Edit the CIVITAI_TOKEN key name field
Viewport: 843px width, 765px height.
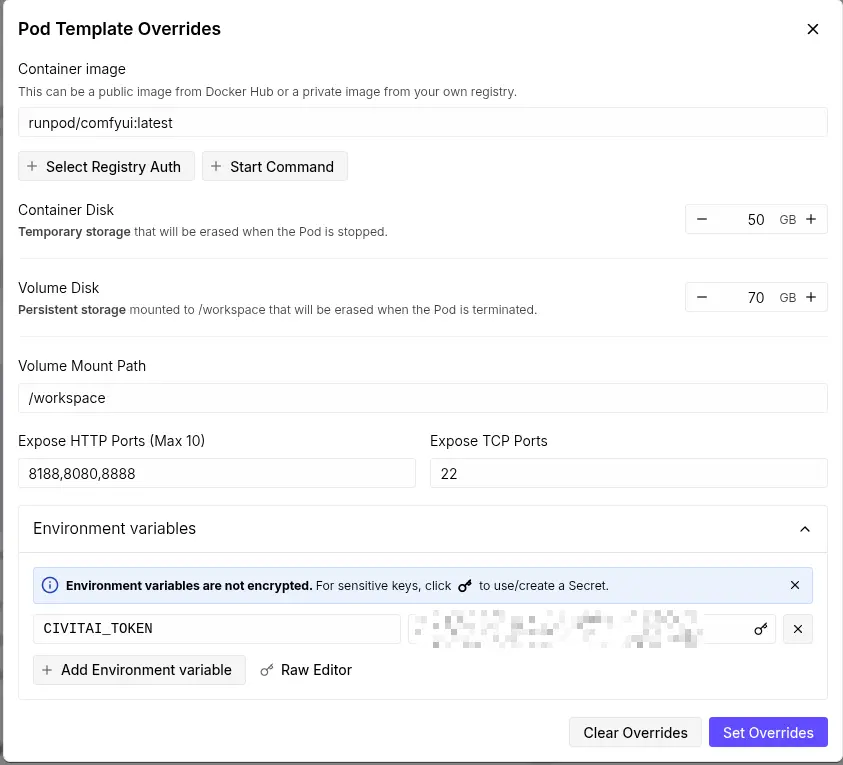216,629
